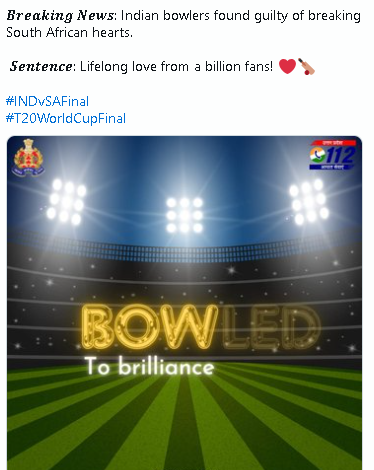Image resolution: width=374 pixels, height=470 pixels.
Task: Click the UP Police emblem in the image
Action: (29, 157)
